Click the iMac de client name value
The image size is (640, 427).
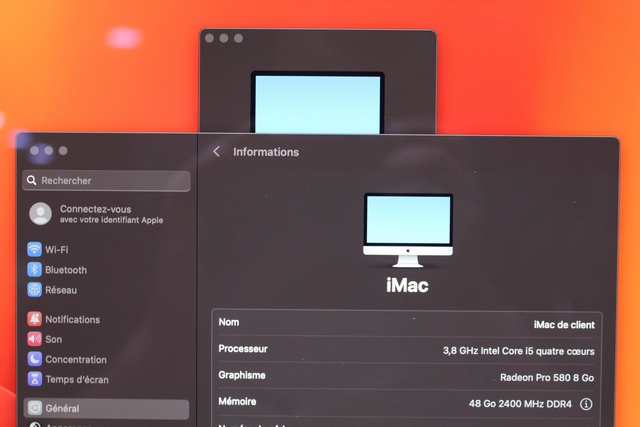564,325
